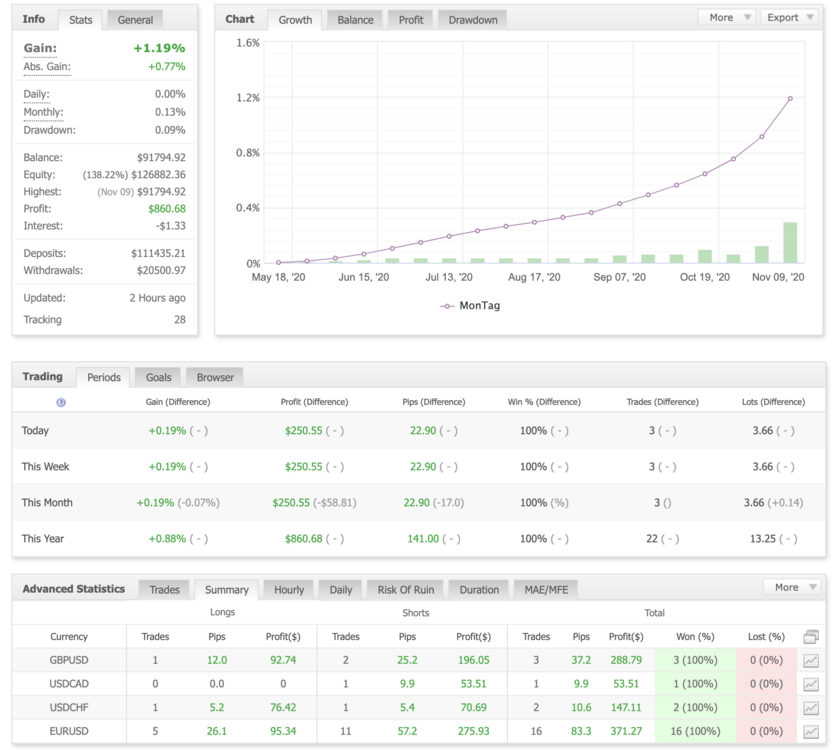
Task: Click the GBPUSD currency cell
Action: pos(69,660)
